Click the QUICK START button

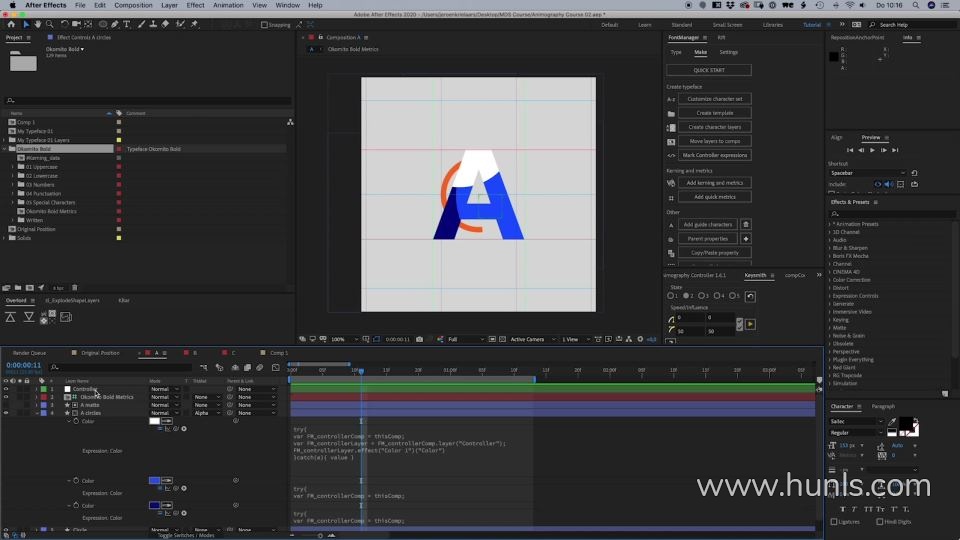pos(708,70)
